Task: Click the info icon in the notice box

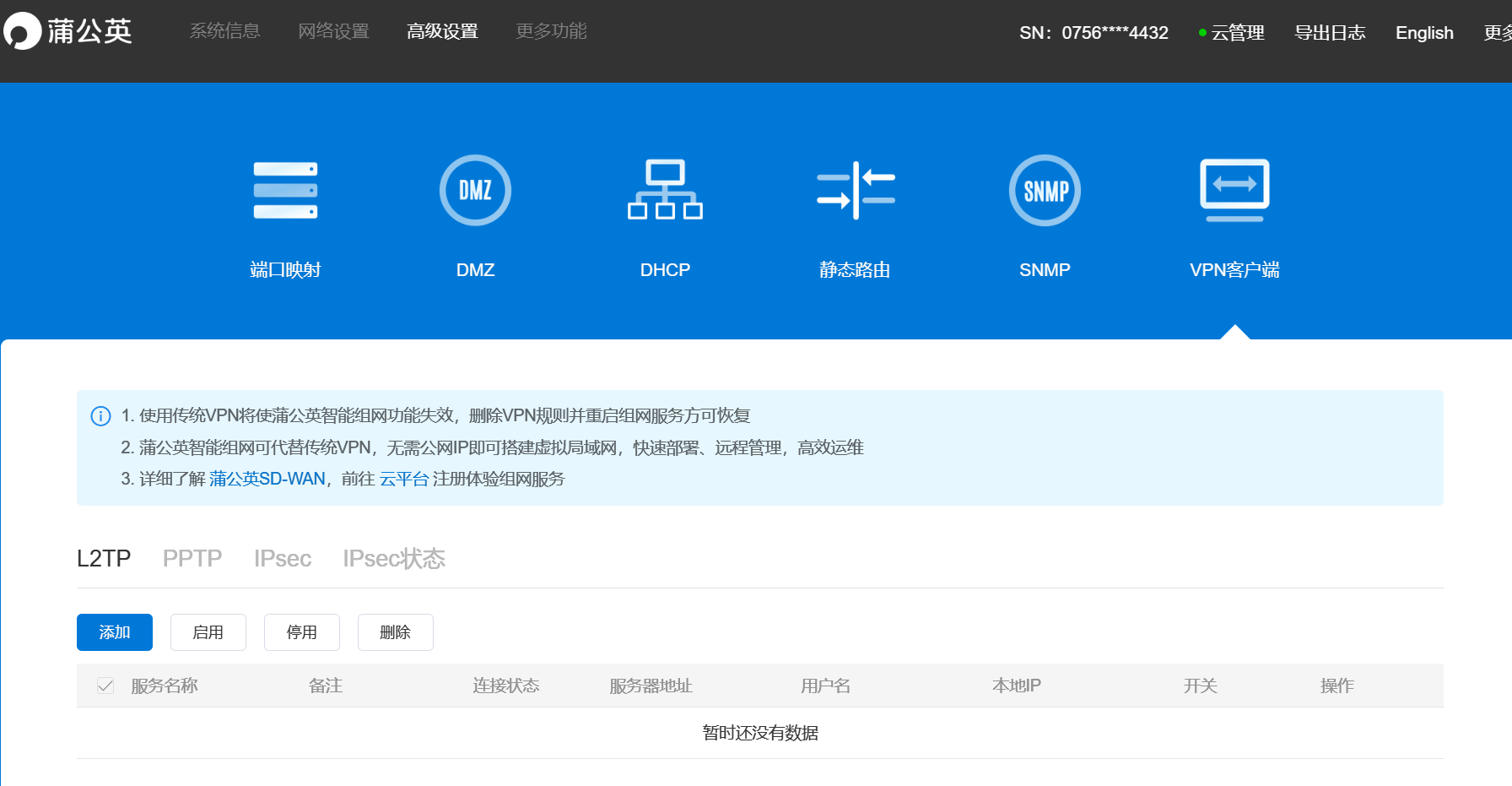Action: click(x=100, y=415)
